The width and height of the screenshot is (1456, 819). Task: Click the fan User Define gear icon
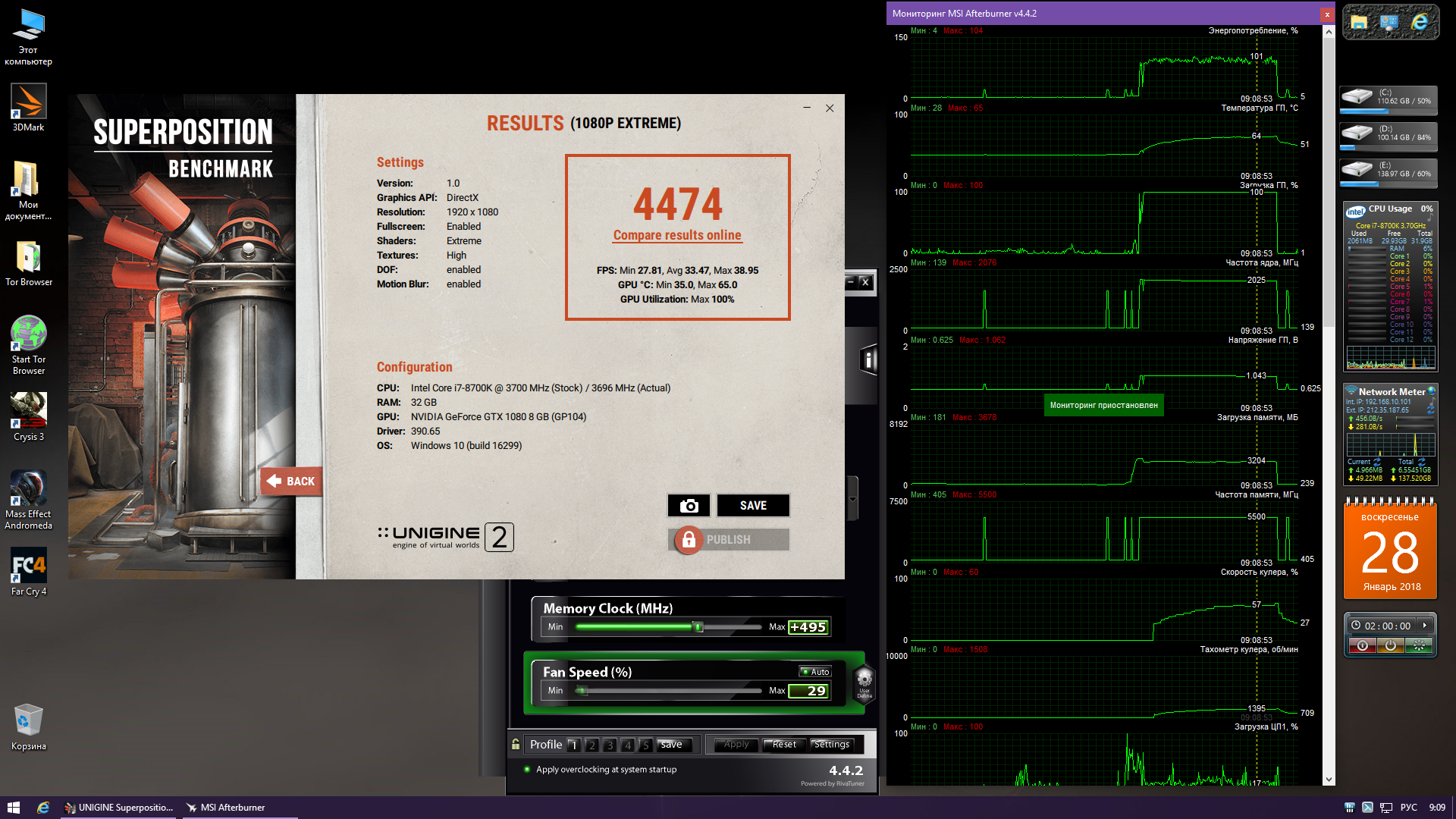coord(864,681)
